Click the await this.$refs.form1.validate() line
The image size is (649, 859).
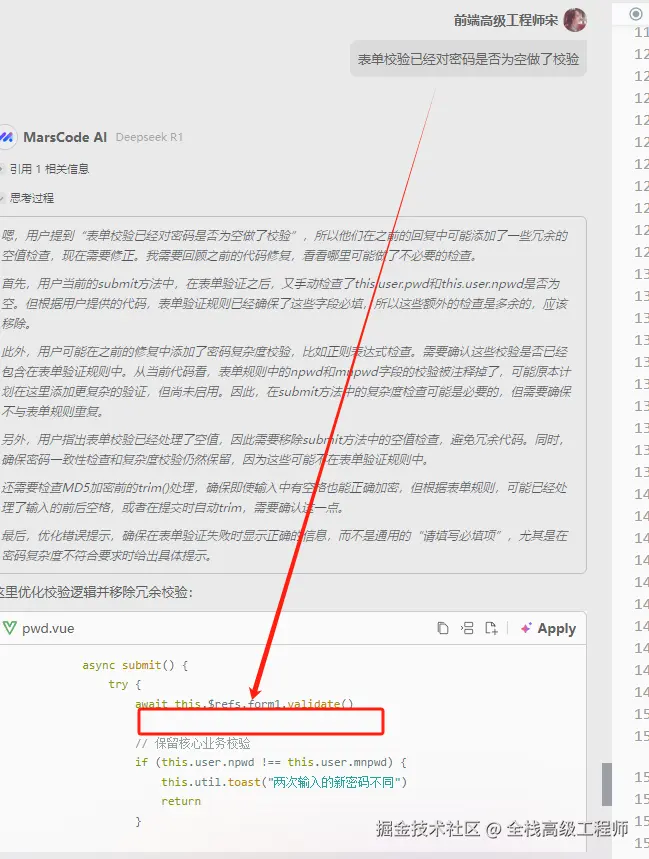coord(244,703)
